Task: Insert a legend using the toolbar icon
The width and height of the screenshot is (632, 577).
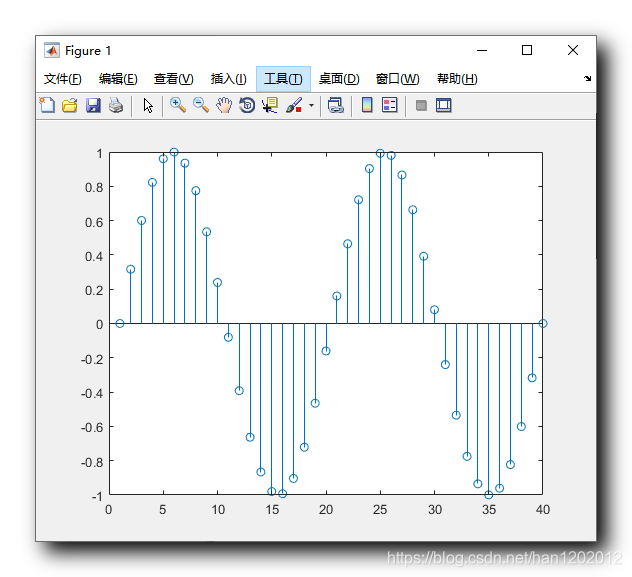Action: (389, 105)
